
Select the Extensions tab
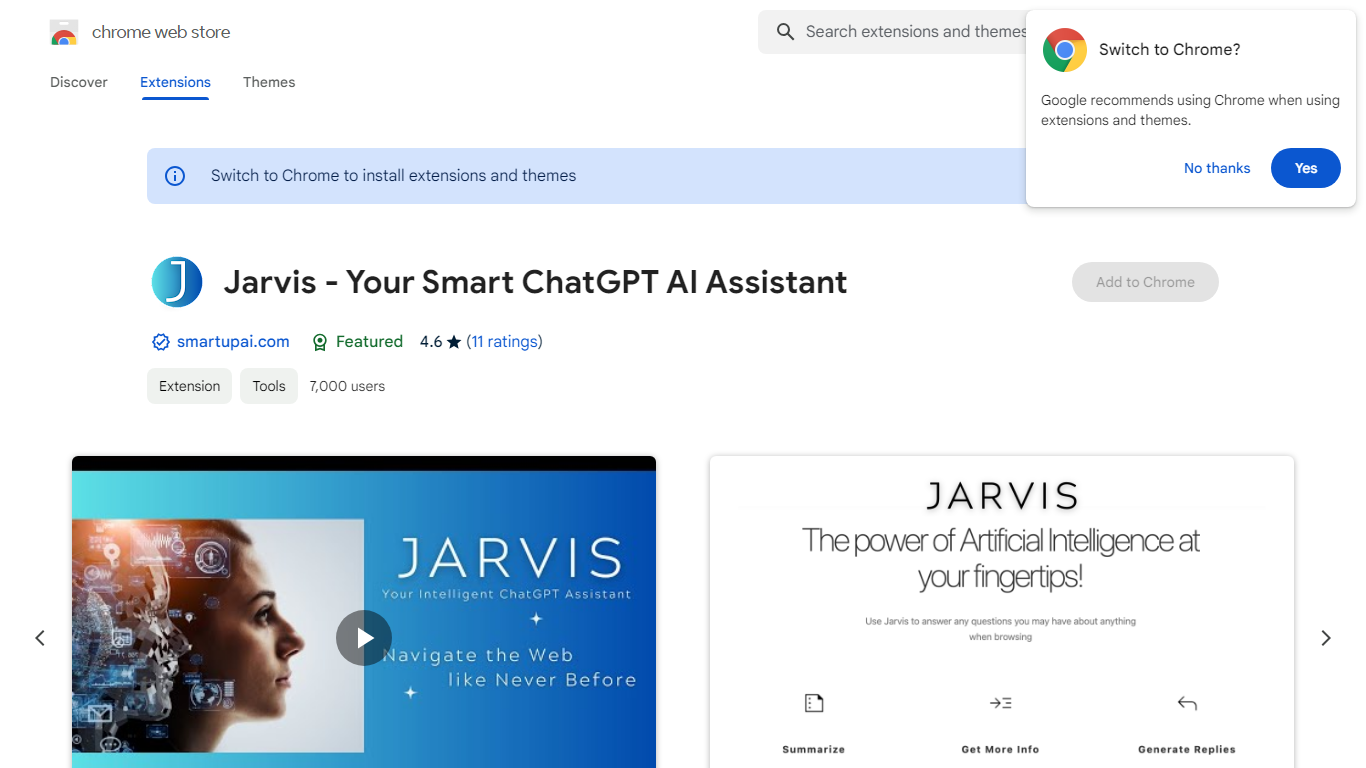(x=175, y=82)
